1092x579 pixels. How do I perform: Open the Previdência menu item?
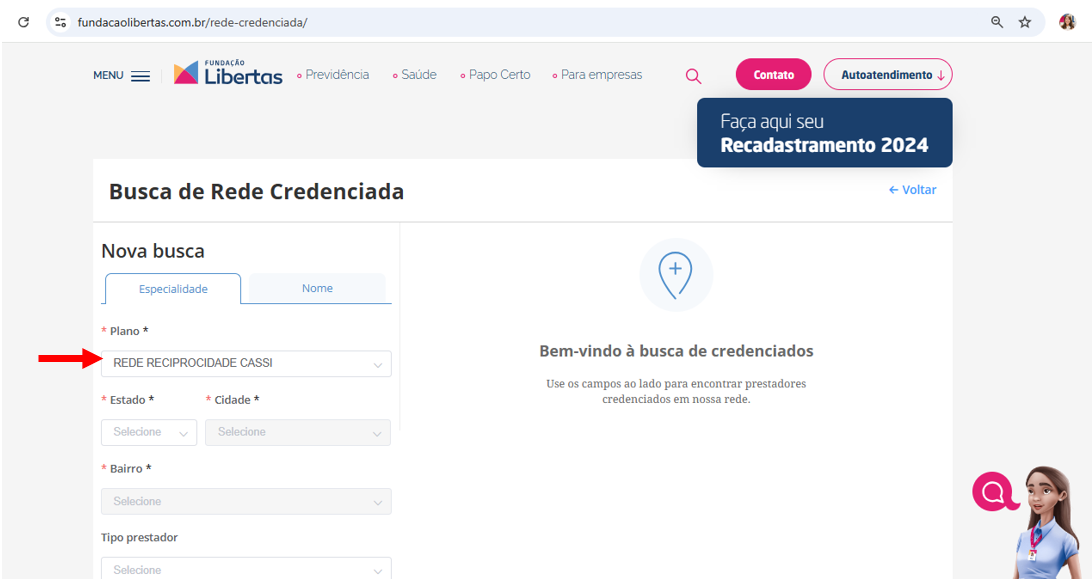pyautogui.click(x=334, y=75)
